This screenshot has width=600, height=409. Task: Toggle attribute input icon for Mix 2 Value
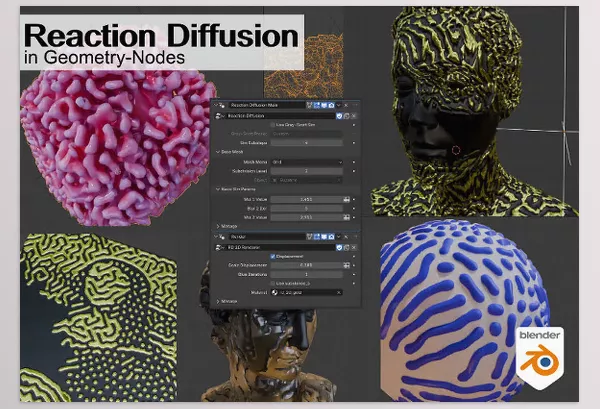point(346,217)
